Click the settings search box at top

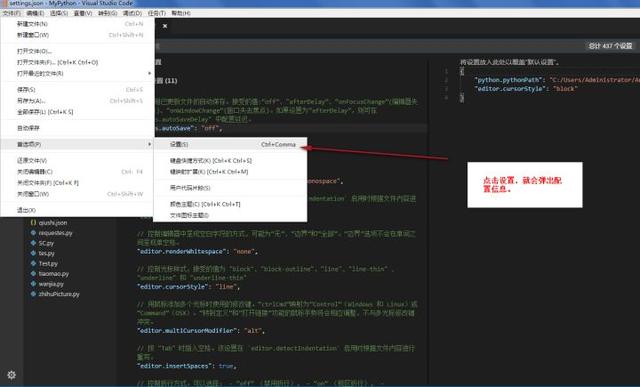click(367, 46)
